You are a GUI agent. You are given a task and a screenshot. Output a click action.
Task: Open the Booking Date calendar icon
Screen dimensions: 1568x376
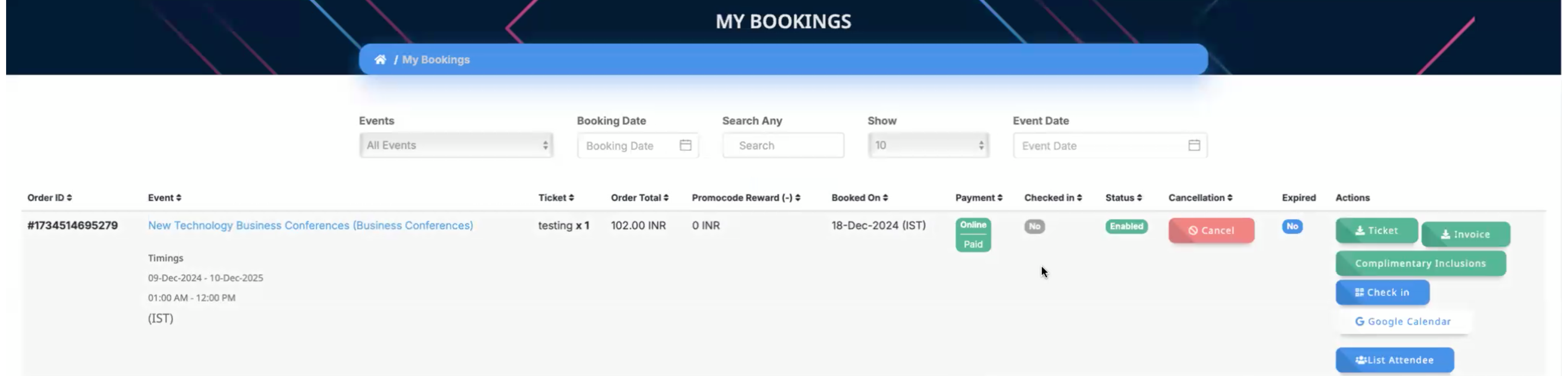(x=685, y=146)
